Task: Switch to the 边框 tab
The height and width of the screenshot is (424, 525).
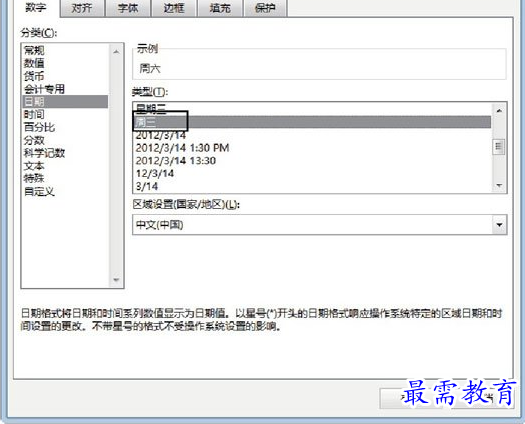Action: coord(174,8)
